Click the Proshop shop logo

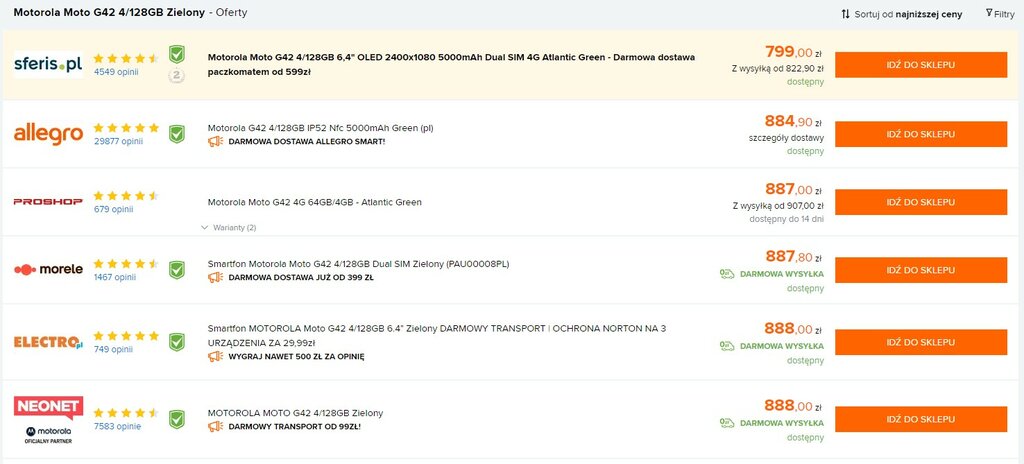point(48,202)
